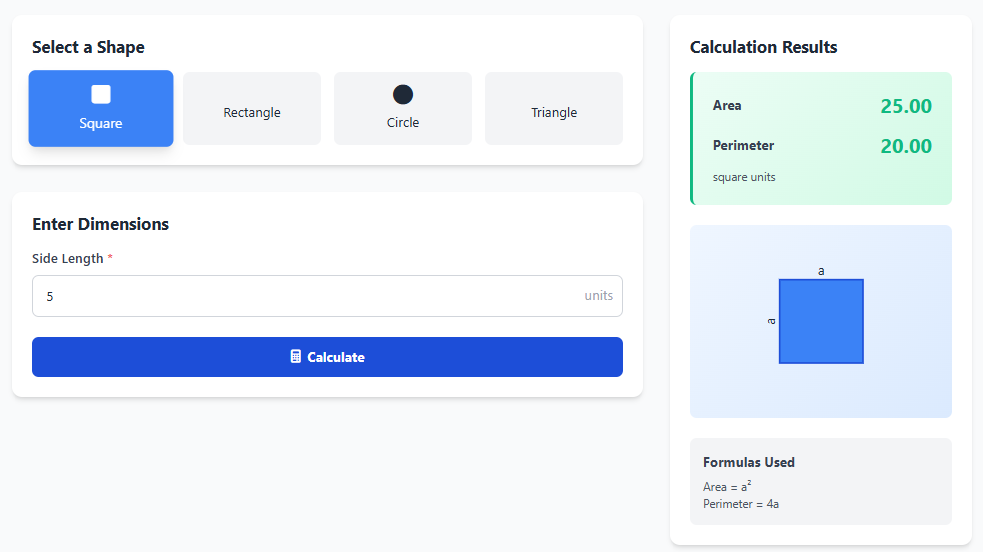The image size is (983, 552).
Task: Click the 'square units' caption text
Action: click(744, 177)
